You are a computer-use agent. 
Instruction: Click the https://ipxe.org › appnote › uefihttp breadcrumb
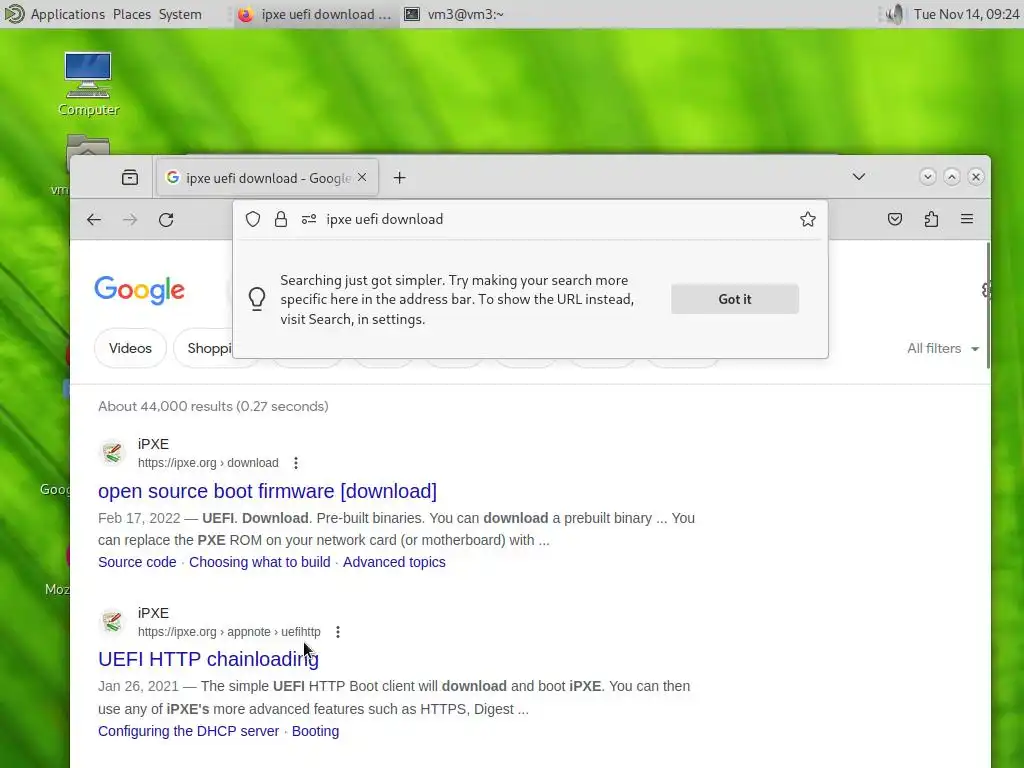(229, 632)
